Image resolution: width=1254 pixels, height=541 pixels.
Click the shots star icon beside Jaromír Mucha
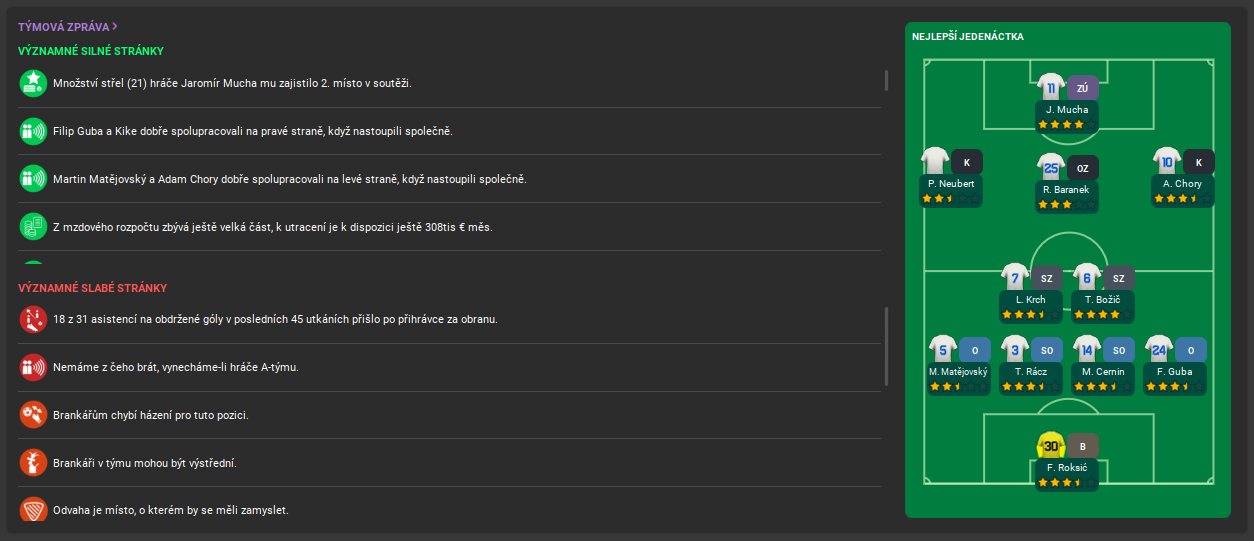point(34,83)
